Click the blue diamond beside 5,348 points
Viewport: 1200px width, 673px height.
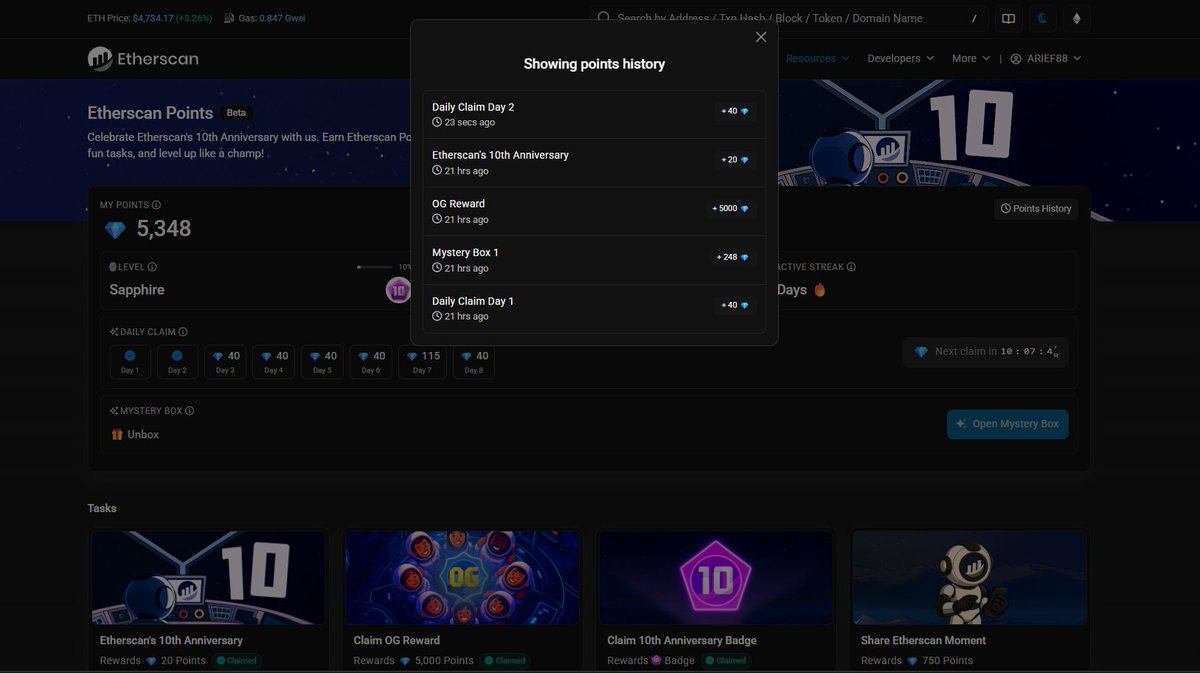tap(115, 230)
